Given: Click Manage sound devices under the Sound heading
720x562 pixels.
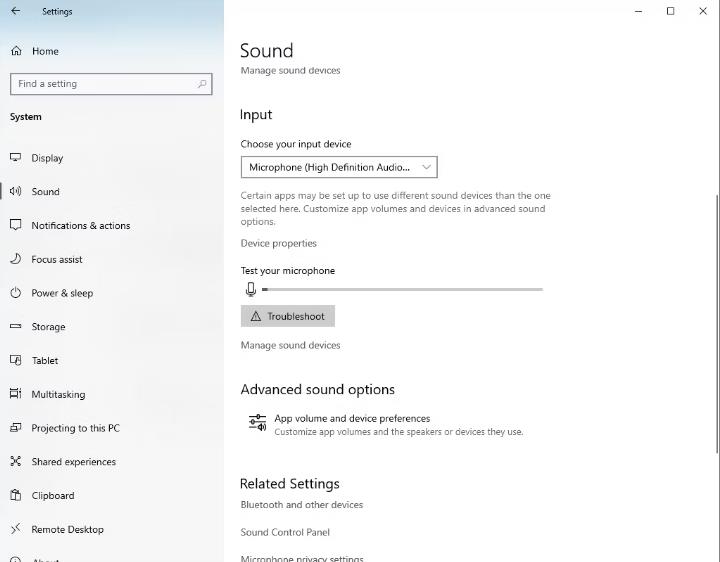Looking at the screenshot, I should [x=290, y=70].
